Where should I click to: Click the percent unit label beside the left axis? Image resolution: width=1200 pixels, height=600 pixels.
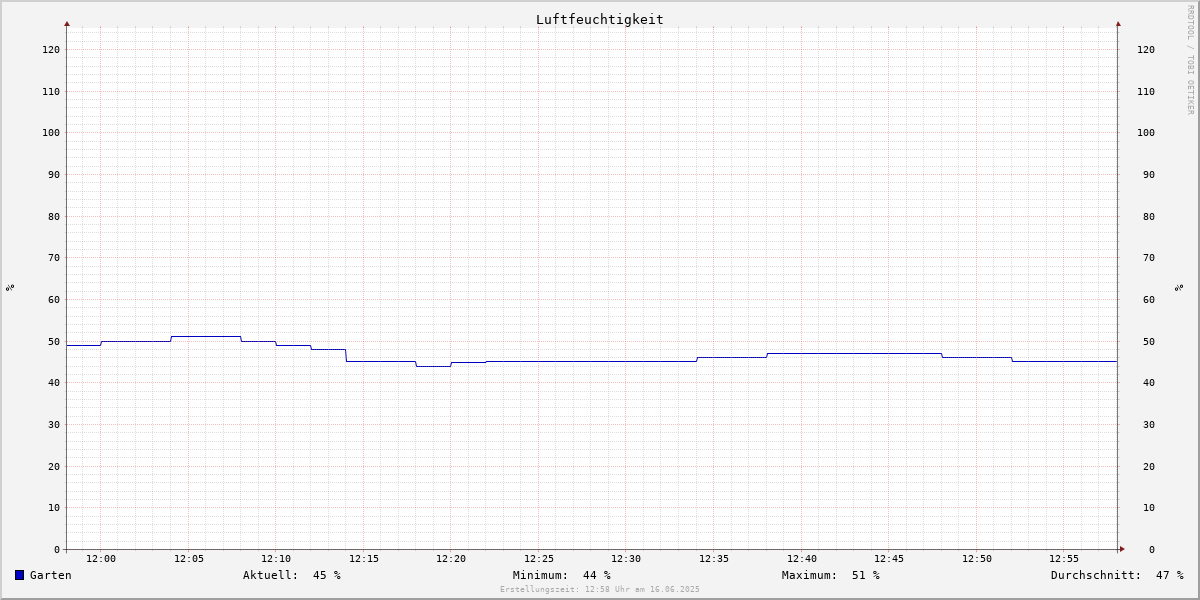(10, 287)
